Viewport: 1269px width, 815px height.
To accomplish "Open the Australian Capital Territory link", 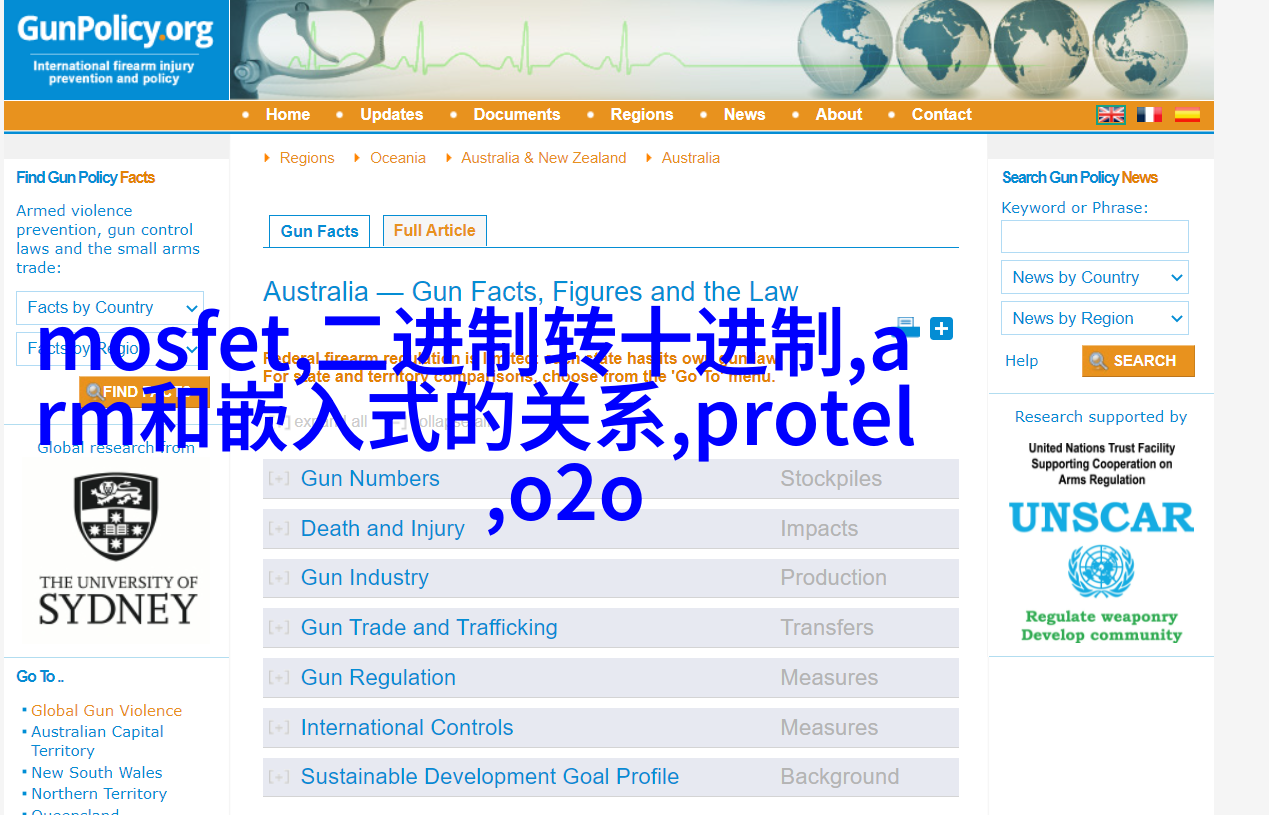I will [97, 741].
